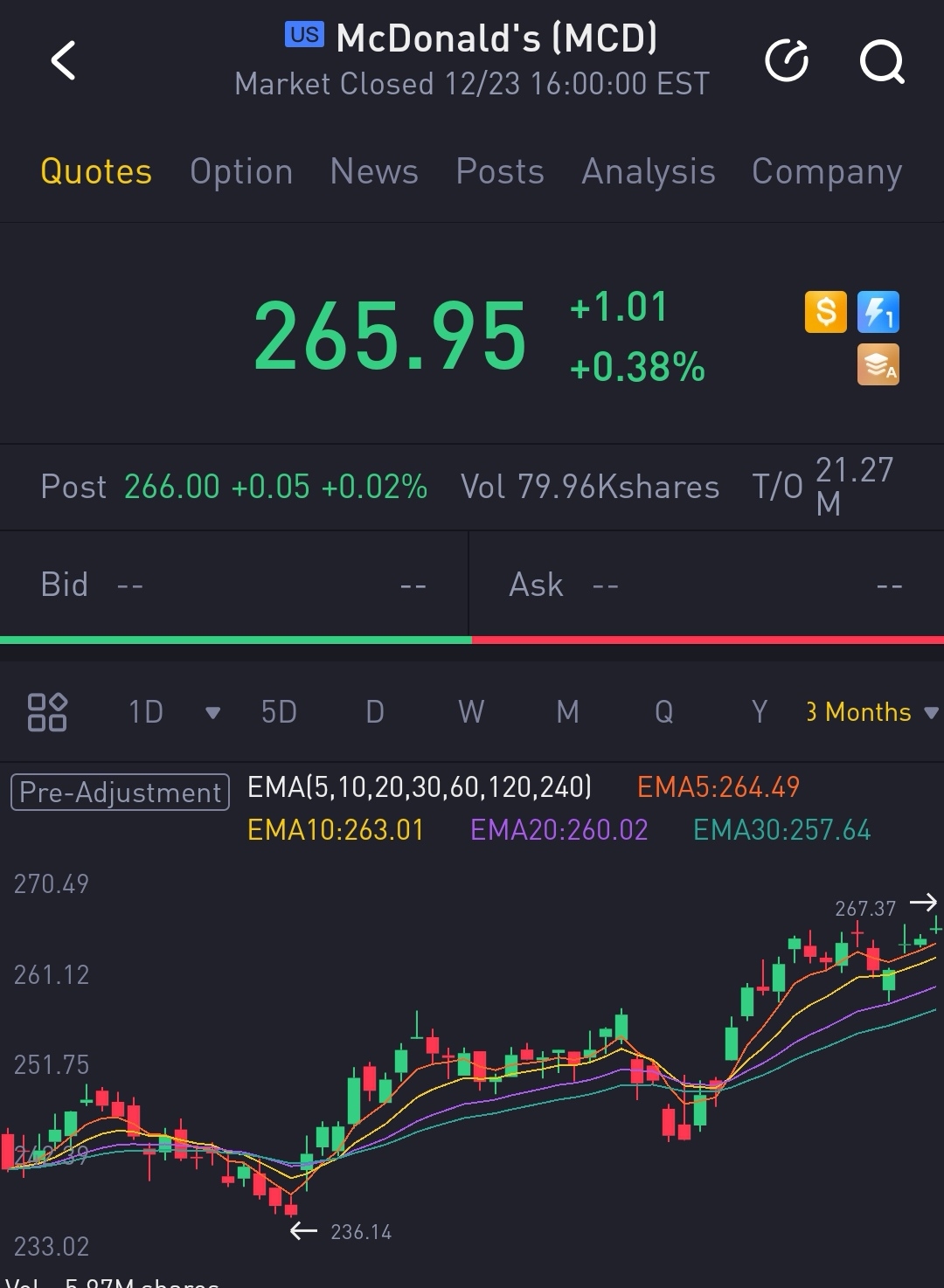Select the M monthly chart period
The height and width of the screenshot is (1288, 944).
(568, 712)
